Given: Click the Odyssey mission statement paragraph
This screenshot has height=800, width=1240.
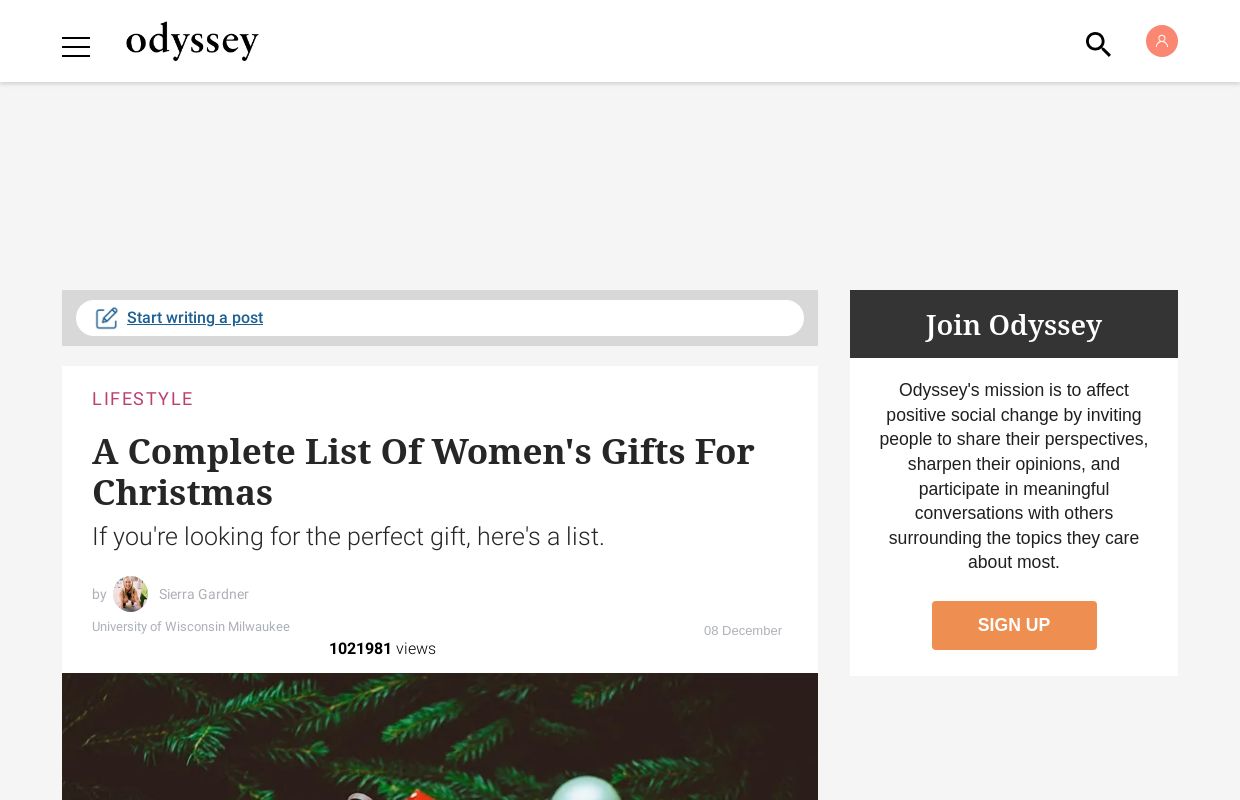Looking at the screenshot, I should [1013, 476].
